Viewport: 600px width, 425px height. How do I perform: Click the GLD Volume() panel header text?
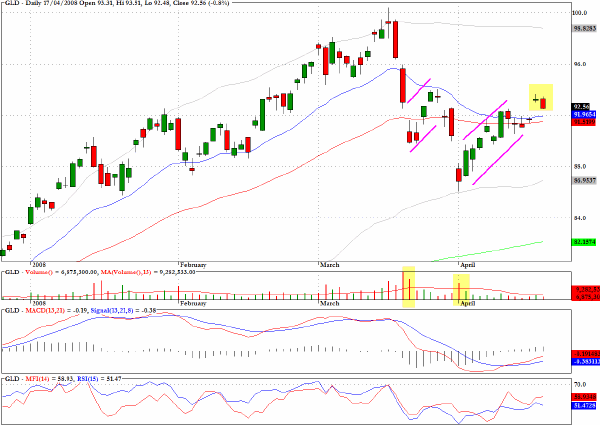point(99,272)
